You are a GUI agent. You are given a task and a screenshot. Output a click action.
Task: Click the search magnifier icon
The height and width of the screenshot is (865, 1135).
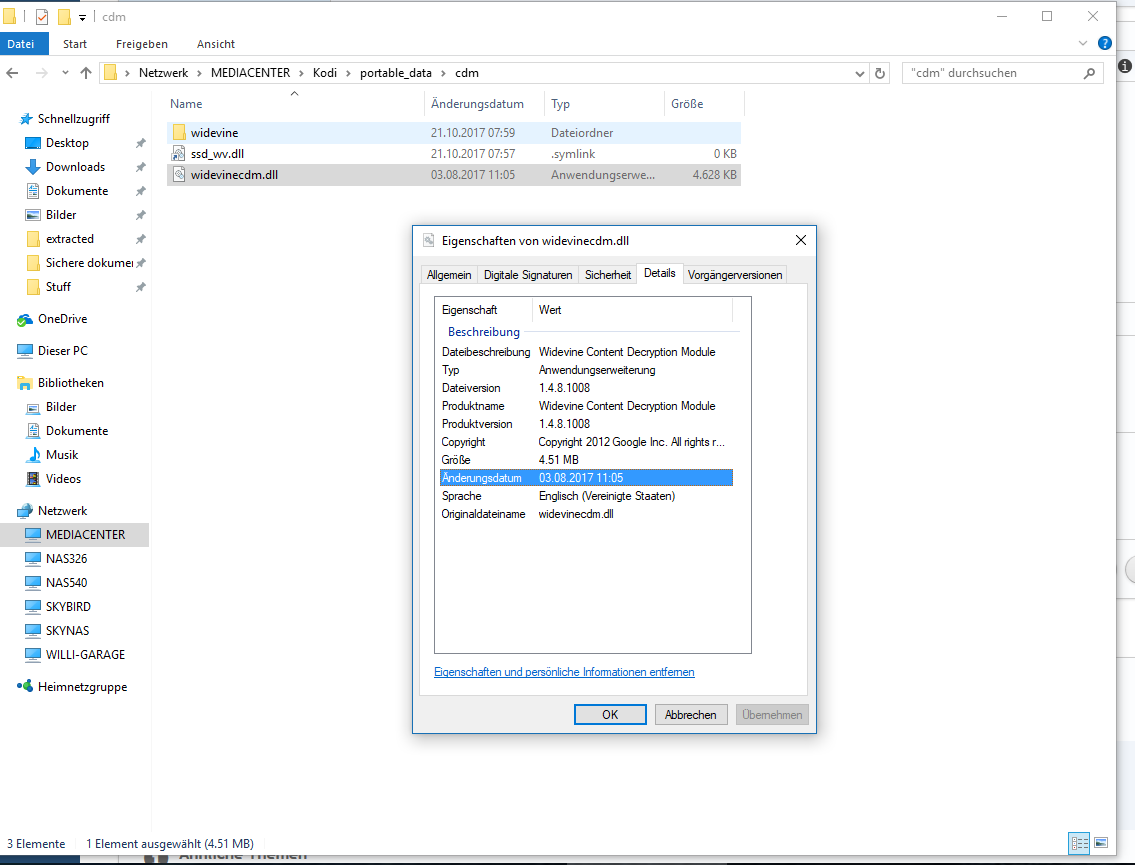pyautogui.click(x=1089, y=73)
